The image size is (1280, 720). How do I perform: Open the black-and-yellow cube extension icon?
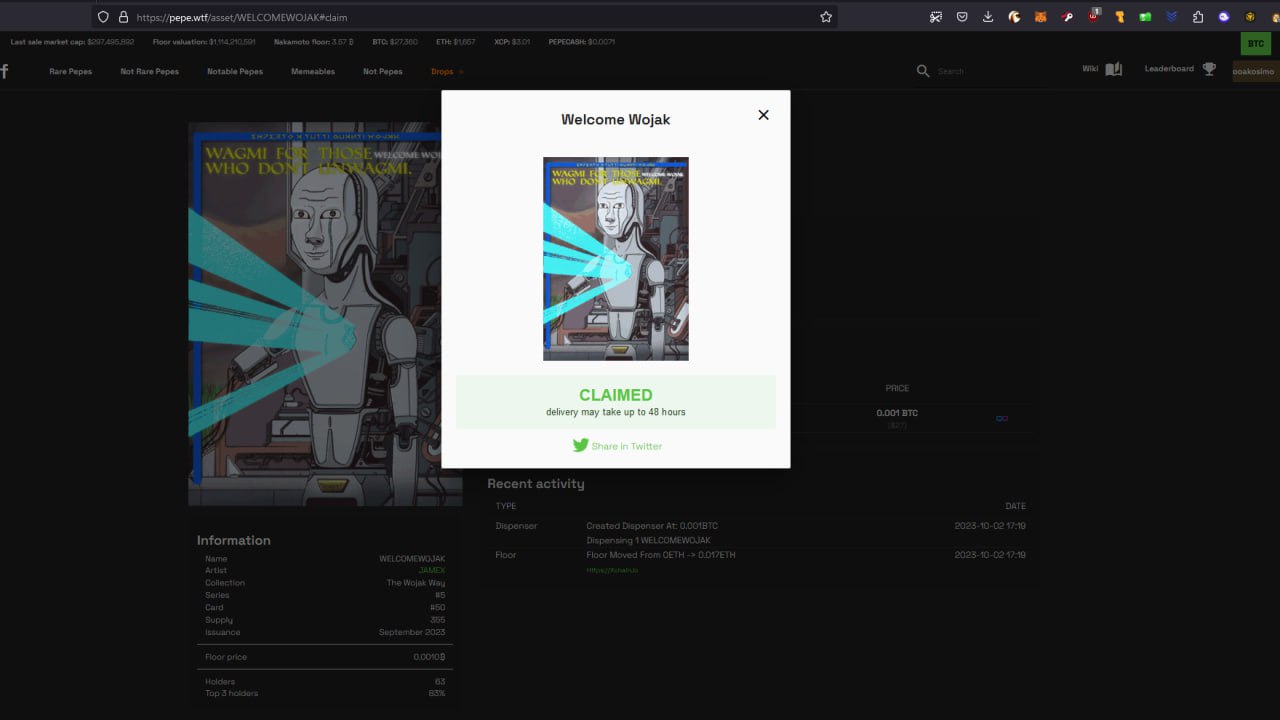point(1250,17)
